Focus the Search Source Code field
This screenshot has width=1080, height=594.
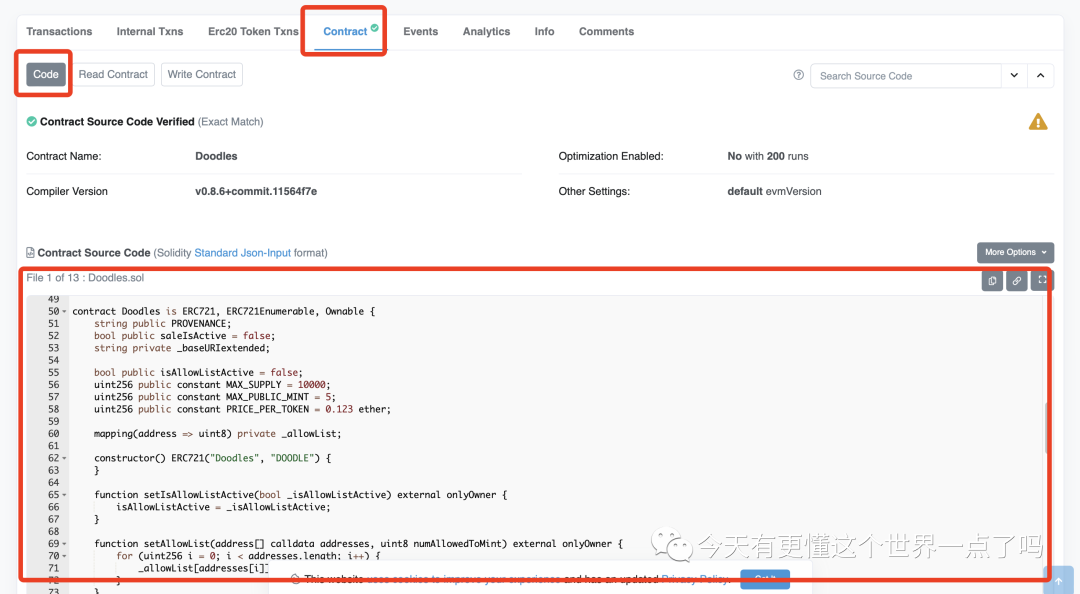[906, 76]
